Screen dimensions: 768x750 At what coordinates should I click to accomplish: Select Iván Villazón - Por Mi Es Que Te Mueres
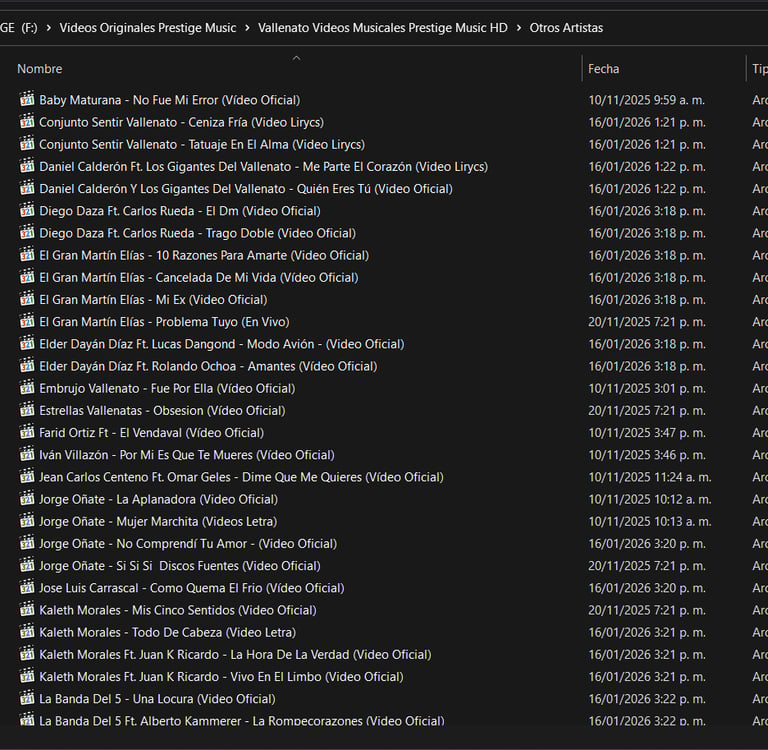pos(187,455)
